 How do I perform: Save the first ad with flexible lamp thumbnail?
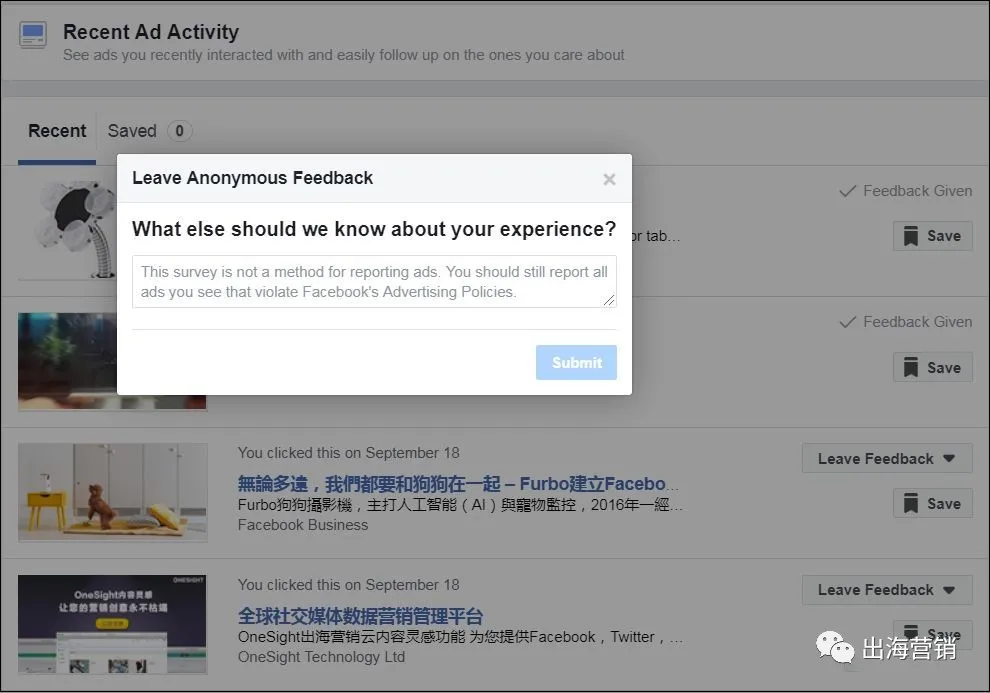tap(932, 236)
